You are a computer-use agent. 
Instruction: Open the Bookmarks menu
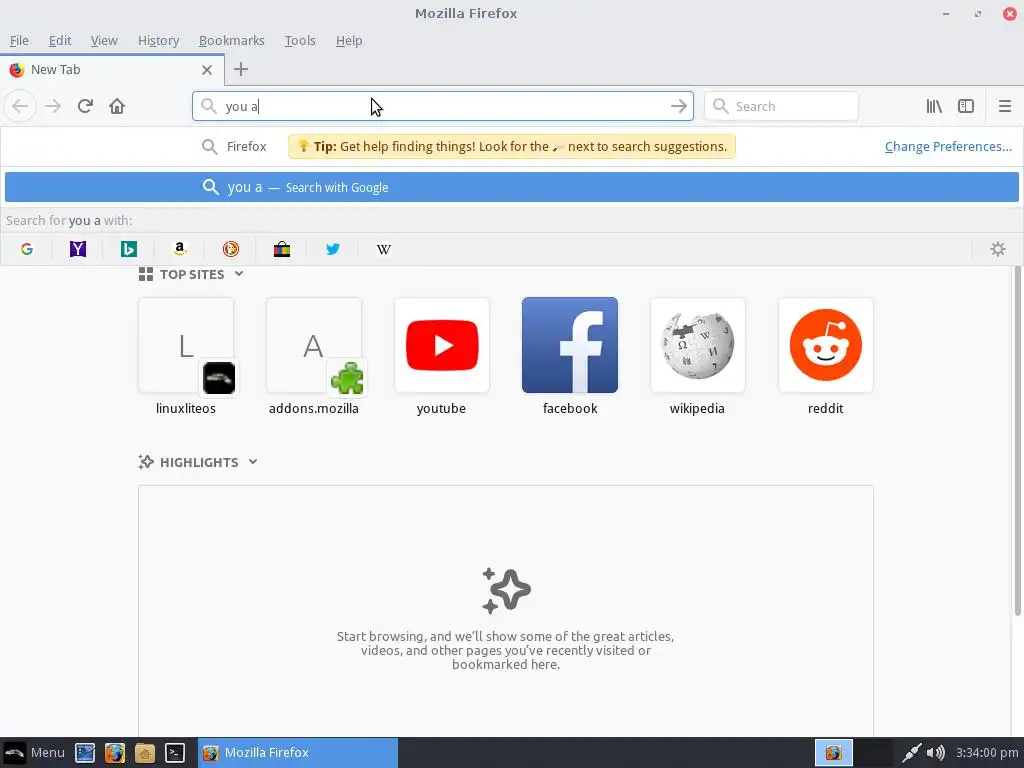(x=231, y=40)
